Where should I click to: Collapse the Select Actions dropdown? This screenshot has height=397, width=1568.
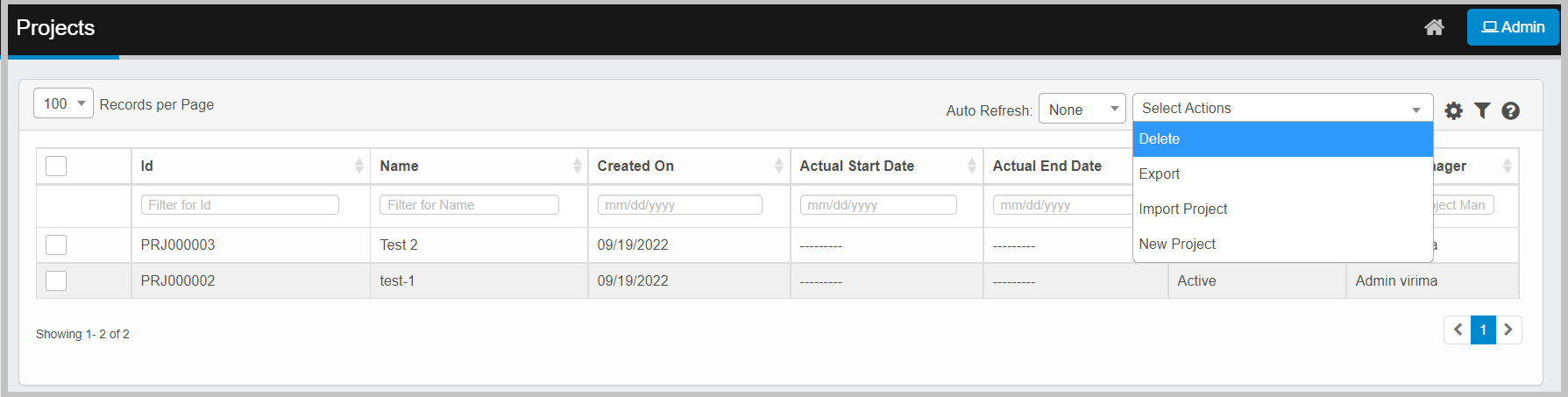point(1282,108)
